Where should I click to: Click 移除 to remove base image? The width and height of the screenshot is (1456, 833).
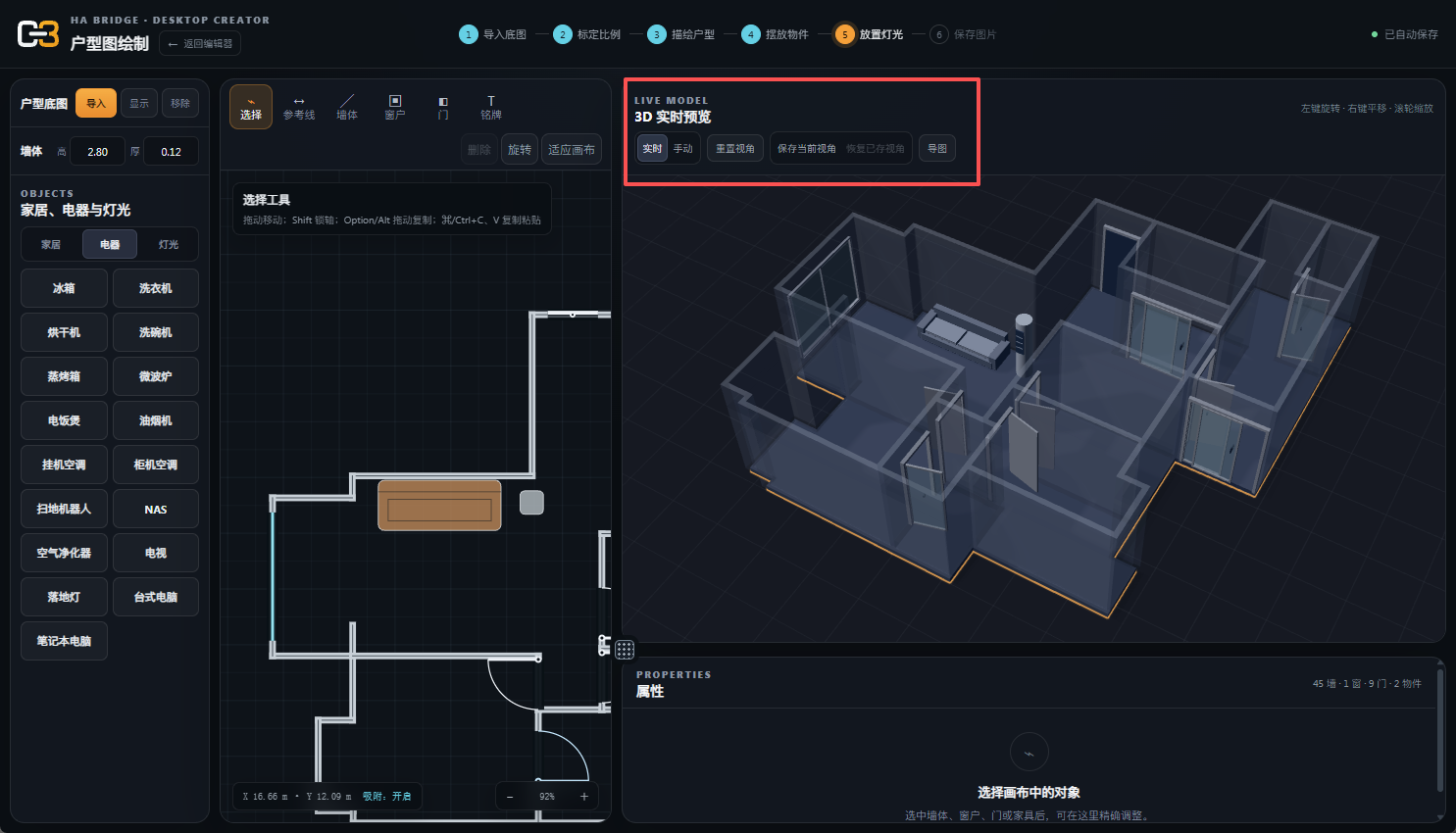tap(180, 103)
